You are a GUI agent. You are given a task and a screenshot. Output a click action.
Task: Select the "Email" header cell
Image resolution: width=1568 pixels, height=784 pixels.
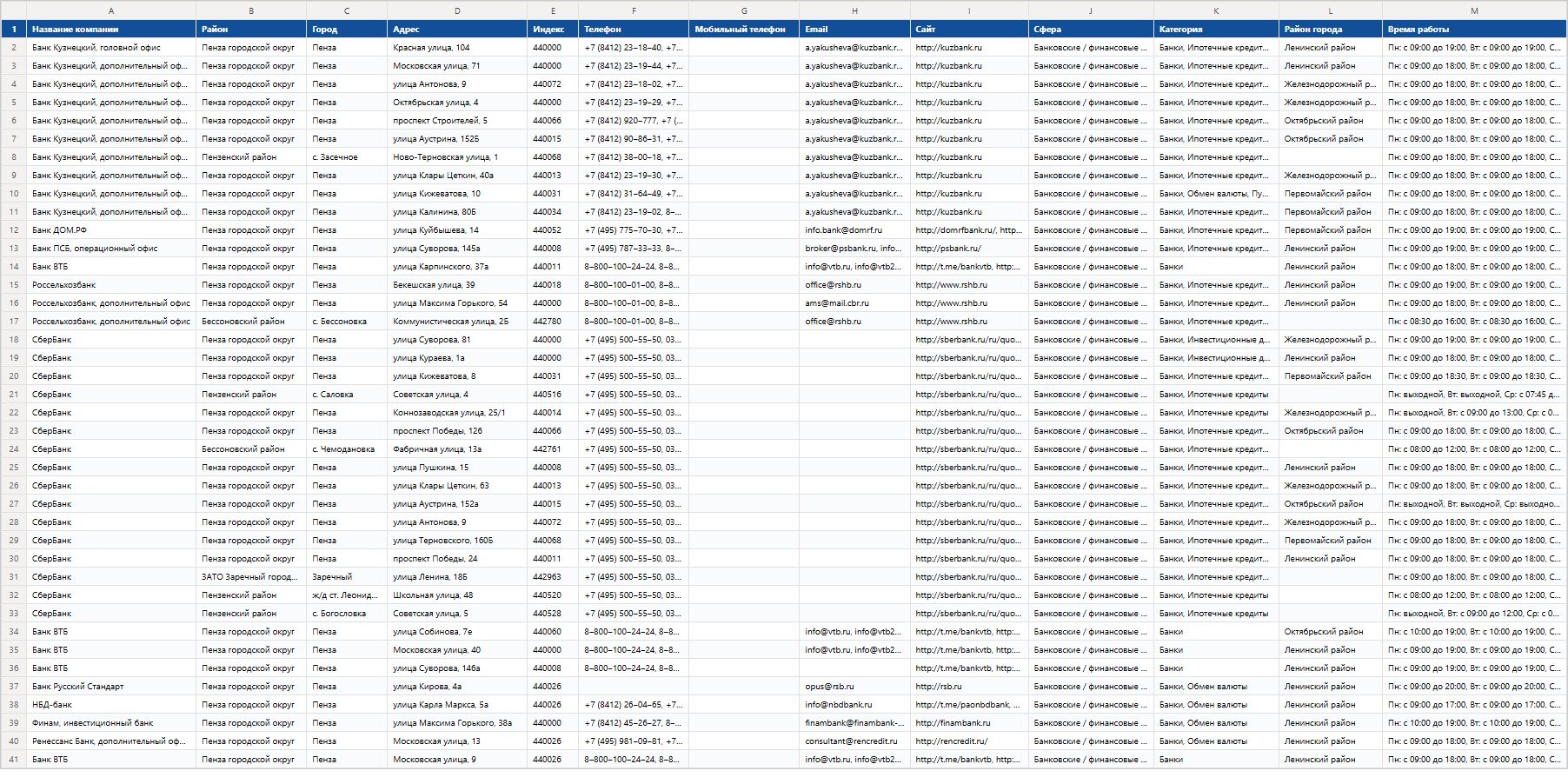pos(854,30)
